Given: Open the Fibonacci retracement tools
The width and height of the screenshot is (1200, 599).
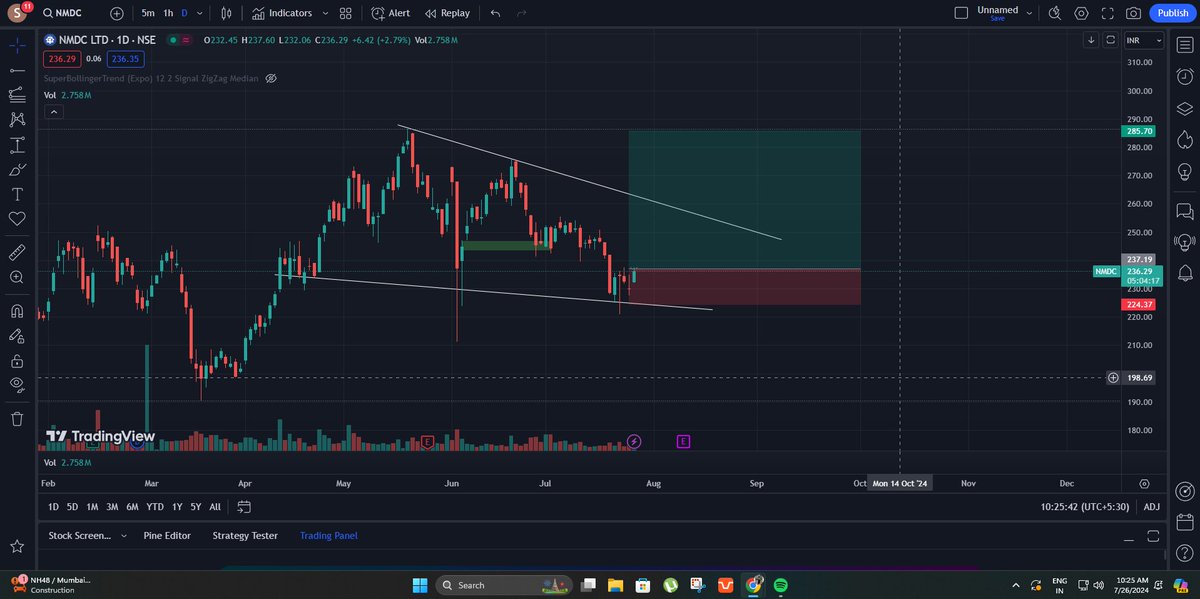Looking at the screenshot, I should pyautogui.click(x=17, y=95).
